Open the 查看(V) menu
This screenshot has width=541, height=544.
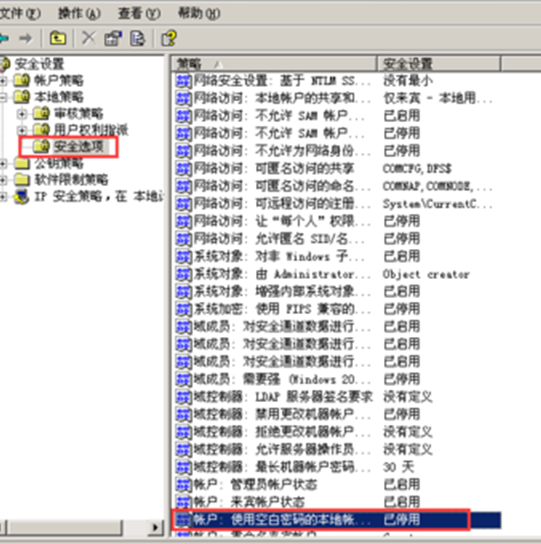coord(139,14)
